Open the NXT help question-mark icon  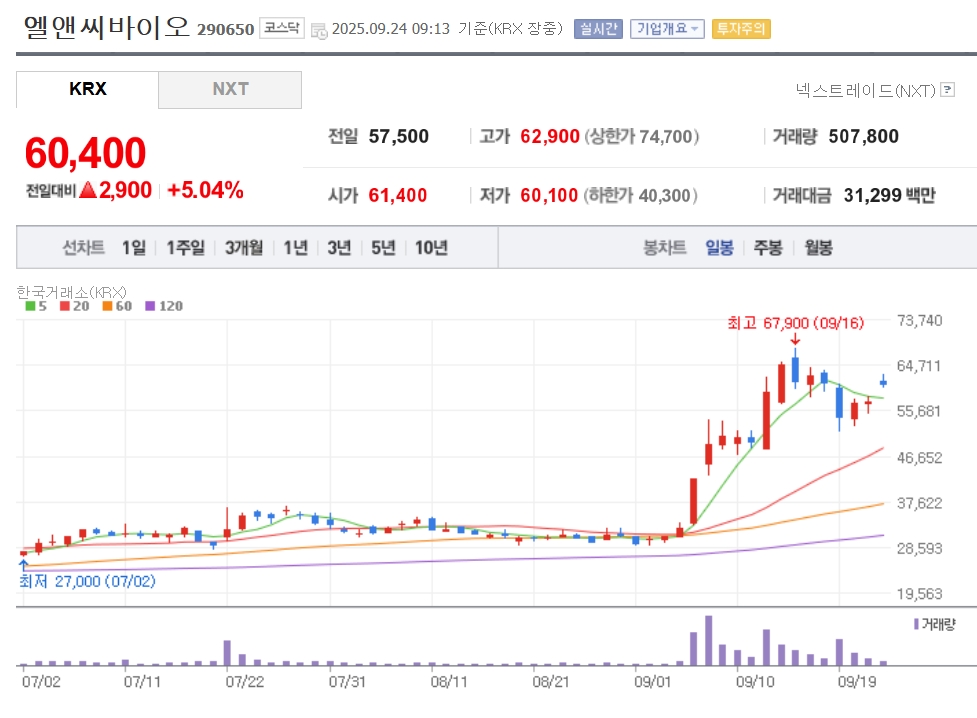coord(948,90)
